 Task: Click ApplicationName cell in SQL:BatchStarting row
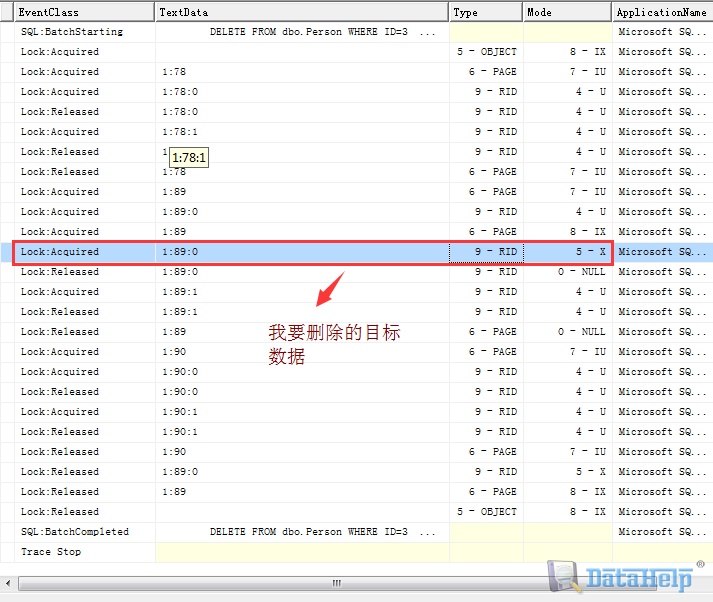[x=663, y=32]
